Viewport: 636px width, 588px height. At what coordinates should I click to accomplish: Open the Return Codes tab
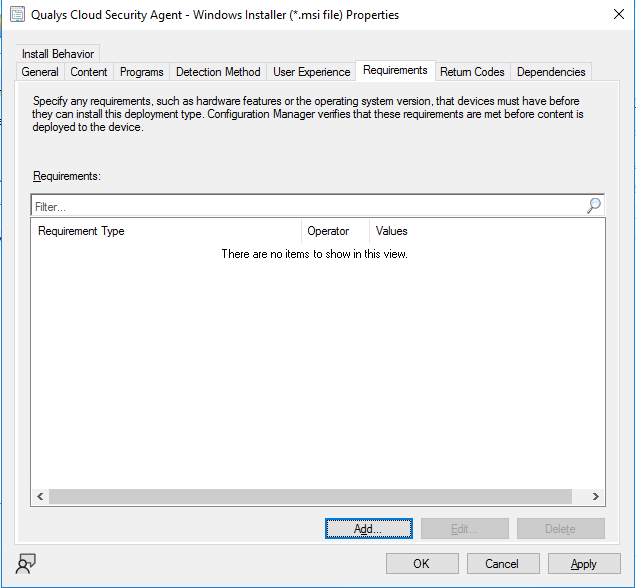[x=472, y=72]
